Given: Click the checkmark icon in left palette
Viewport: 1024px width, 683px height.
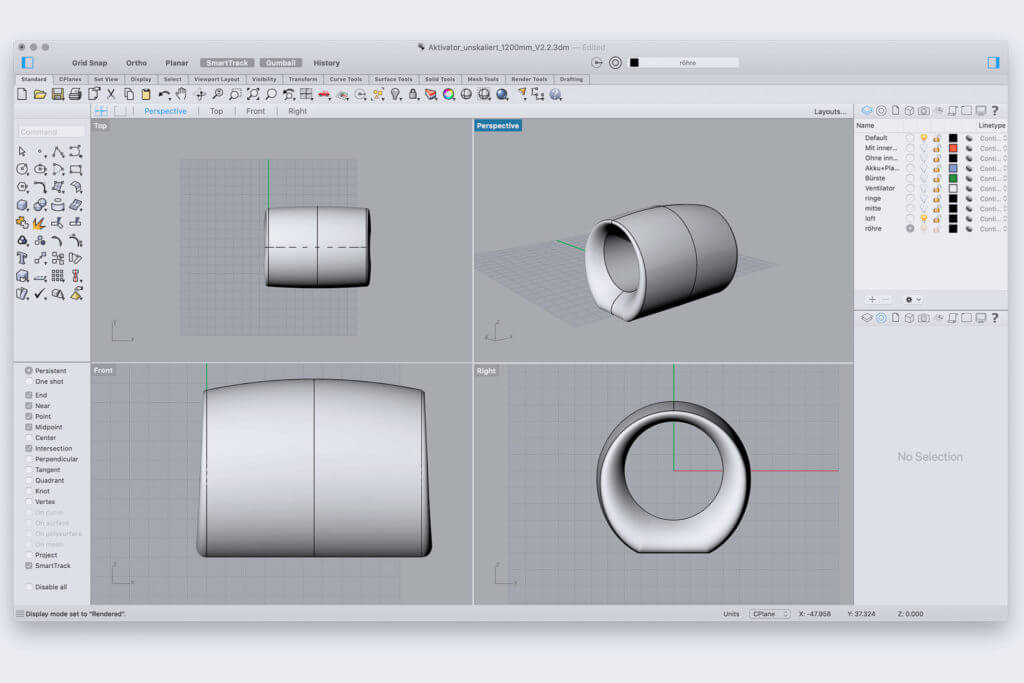Looking at the screenshot, I should pos(40,294).
